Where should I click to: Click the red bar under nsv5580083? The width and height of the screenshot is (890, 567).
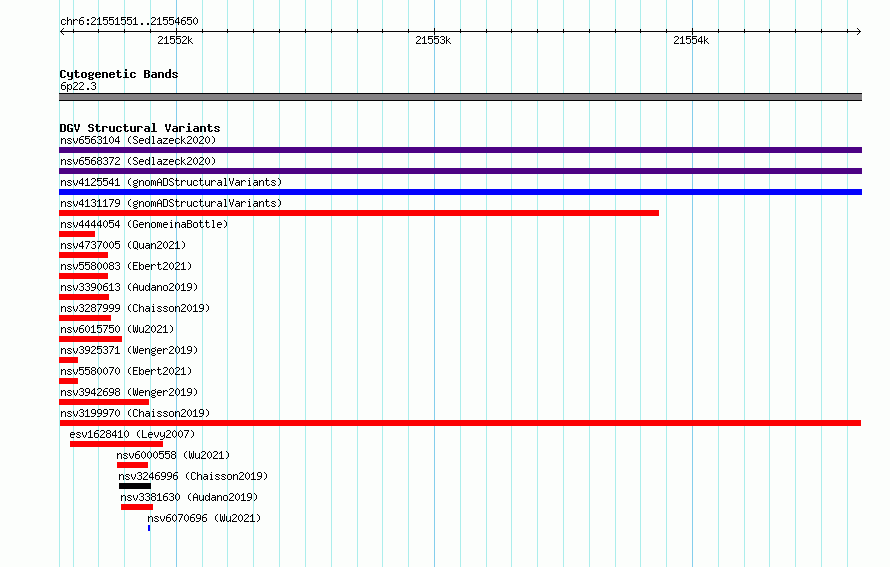(83, 276)
